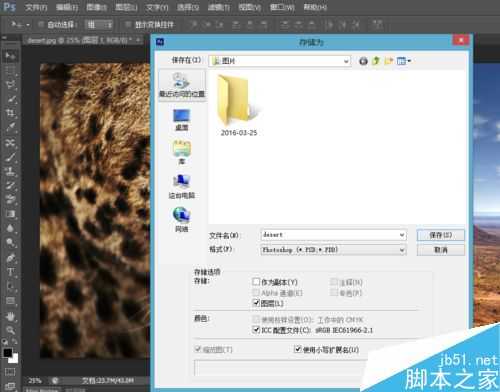
Task: Select the Lasso tool
Action: 10,84
